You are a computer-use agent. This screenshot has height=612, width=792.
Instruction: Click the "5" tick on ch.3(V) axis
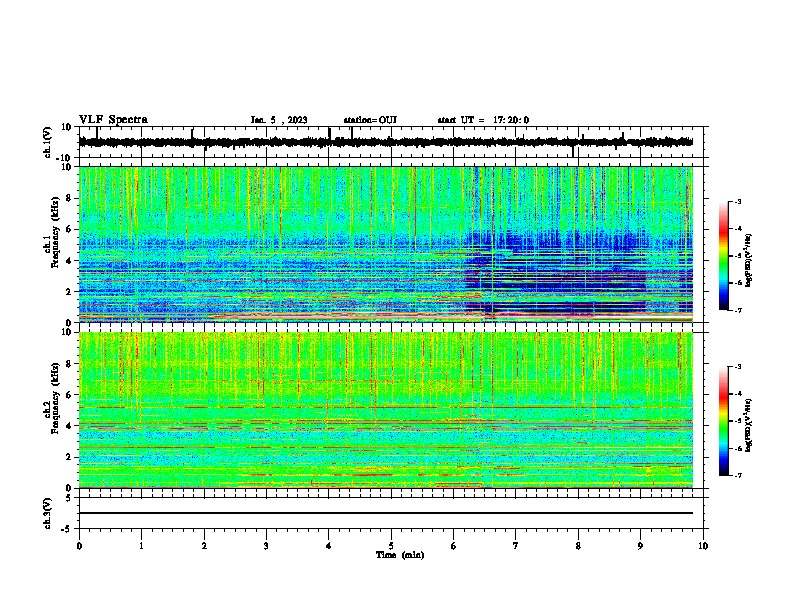[x=69, y=497]
